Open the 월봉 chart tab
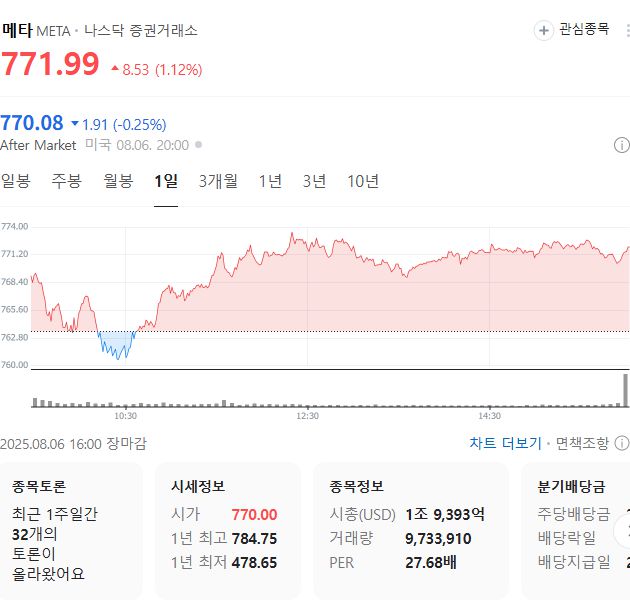This screenshot has width=630, height=600. (118, 181)
